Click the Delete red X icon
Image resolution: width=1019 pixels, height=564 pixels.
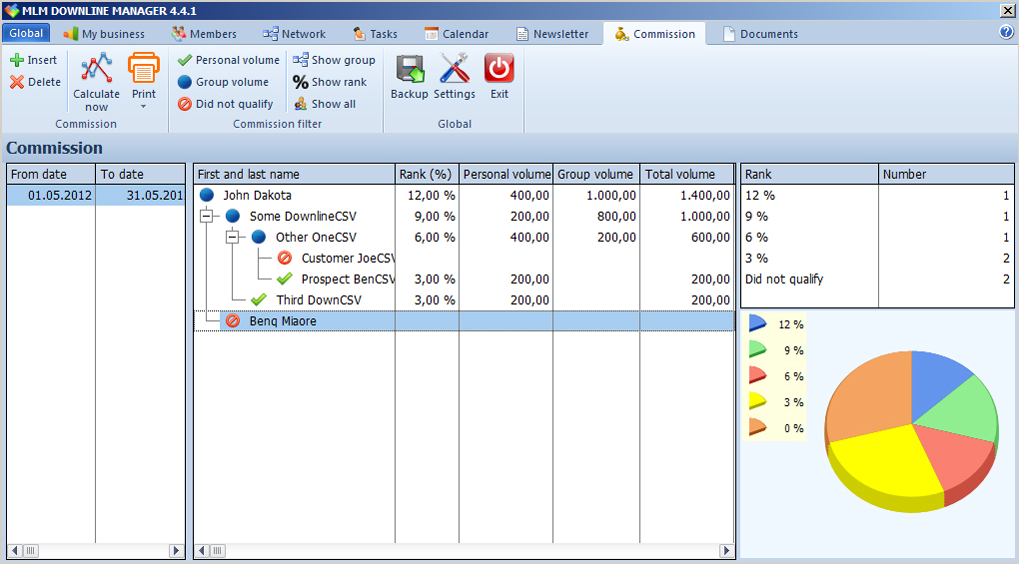point(17,82)
